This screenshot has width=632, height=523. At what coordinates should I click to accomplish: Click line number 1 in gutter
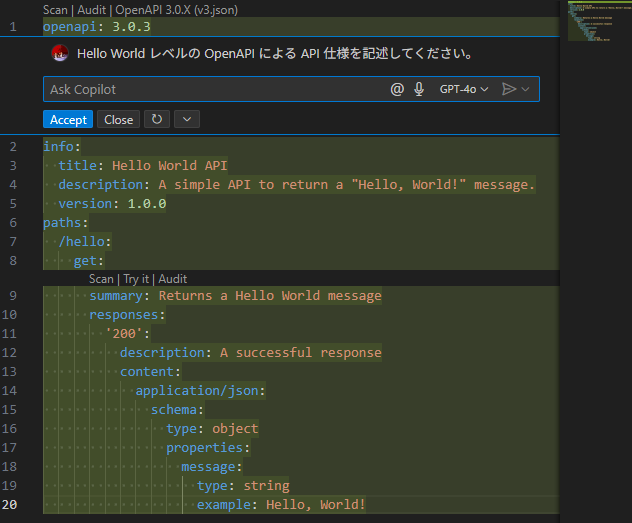click(x=13, y=27)
